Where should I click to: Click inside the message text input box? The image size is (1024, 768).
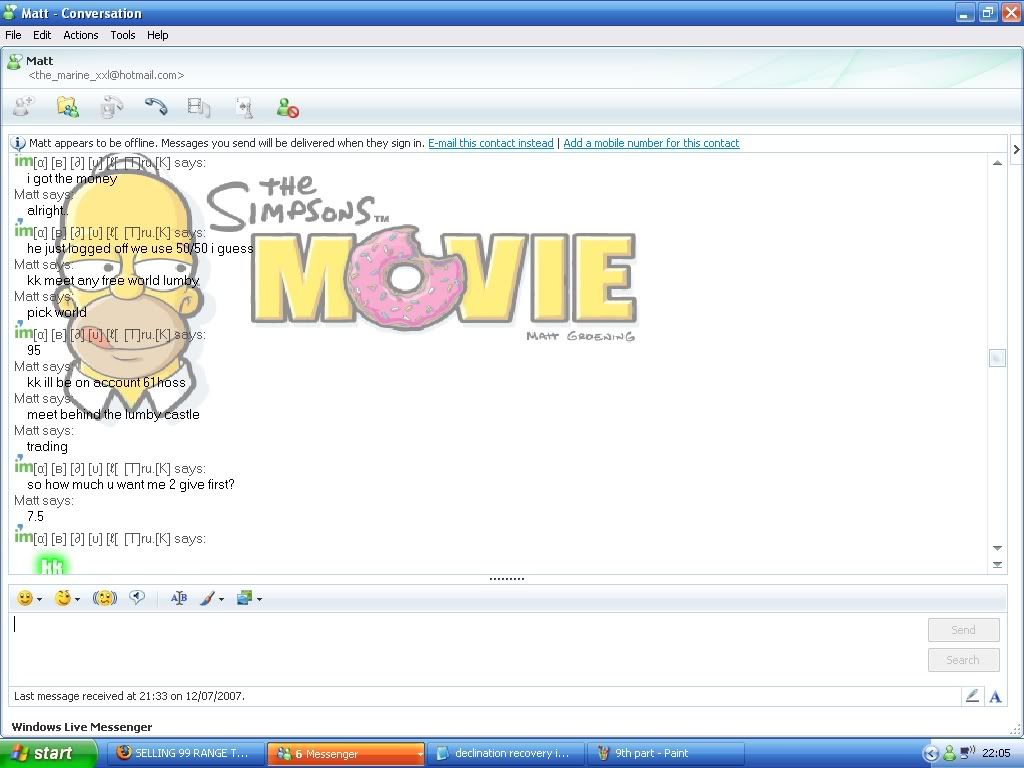click(x=460, y=645)
